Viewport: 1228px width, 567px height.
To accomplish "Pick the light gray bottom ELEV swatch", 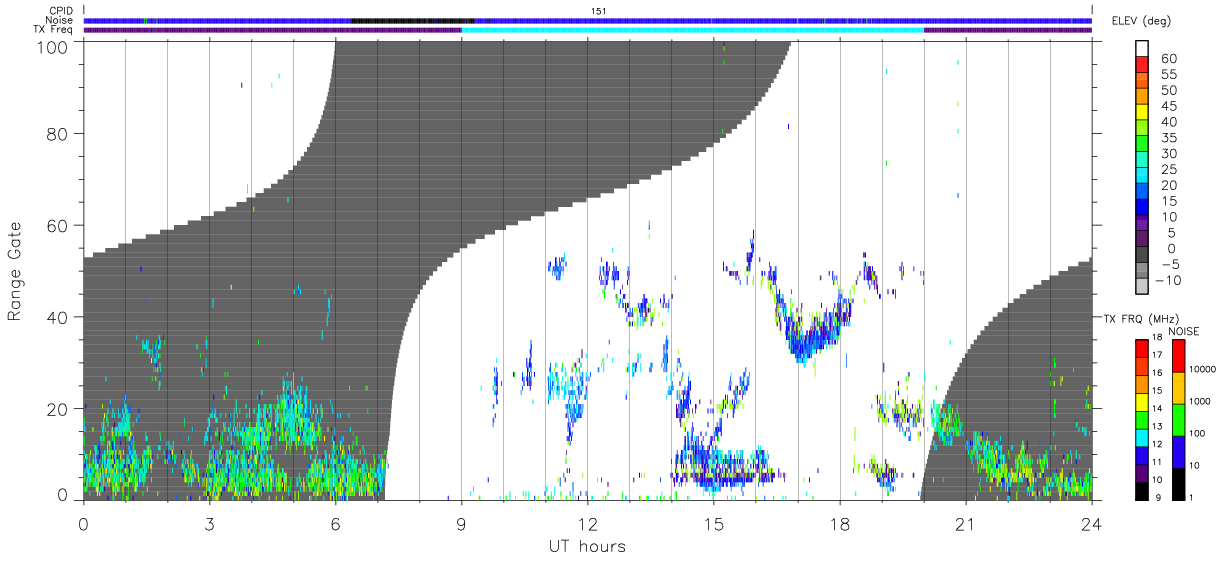I will [1143, 288].
